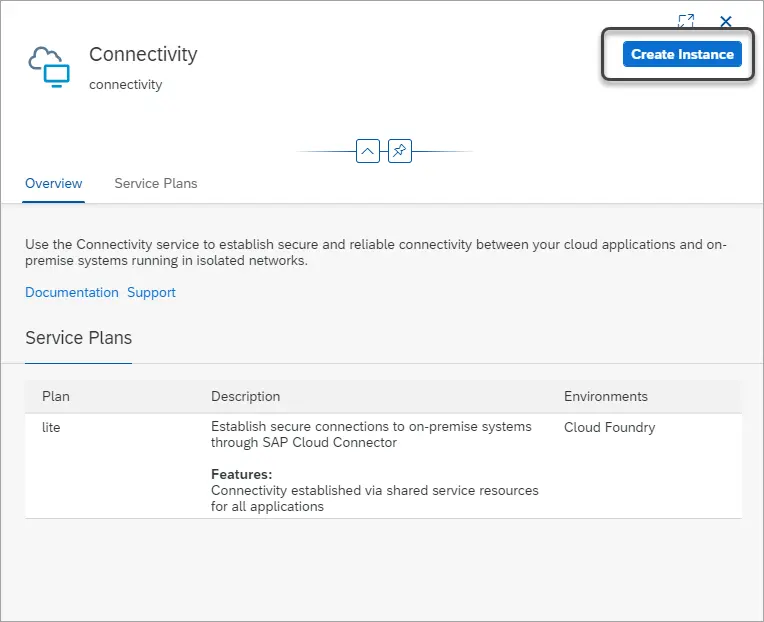Select the Overview tab
Image resolution: width=764 pixels, height=622 pixels.
tap(54, 184)
